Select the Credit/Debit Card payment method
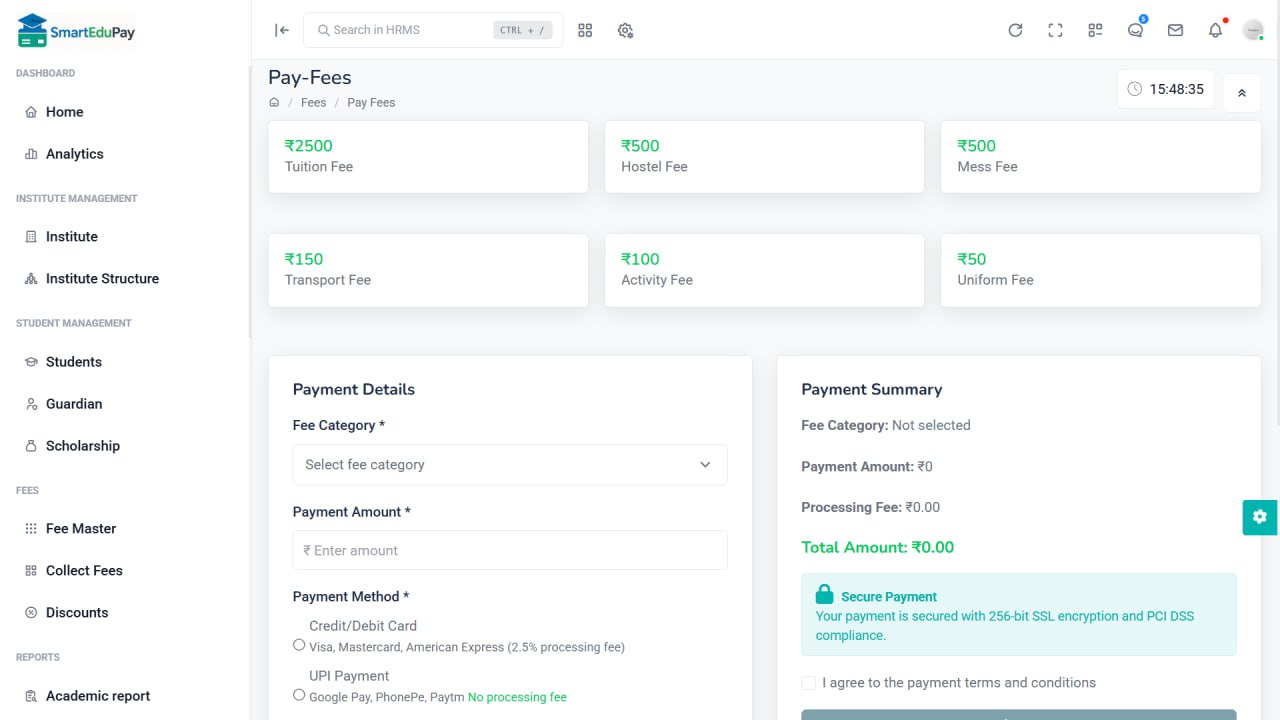The width and height of the screenshot is (1280, 720). click(299, 645)
